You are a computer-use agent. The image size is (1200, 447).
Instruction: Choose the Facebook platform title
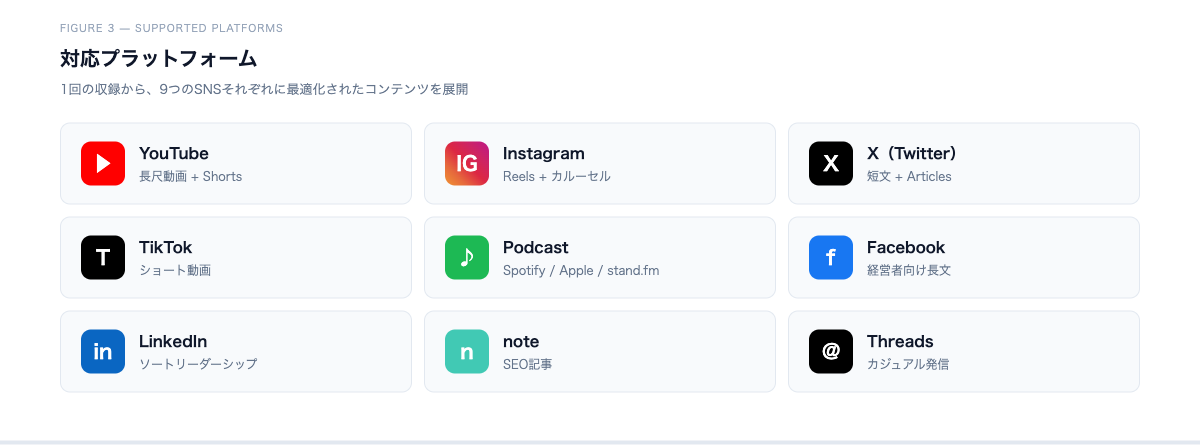[x=906, y=247]
